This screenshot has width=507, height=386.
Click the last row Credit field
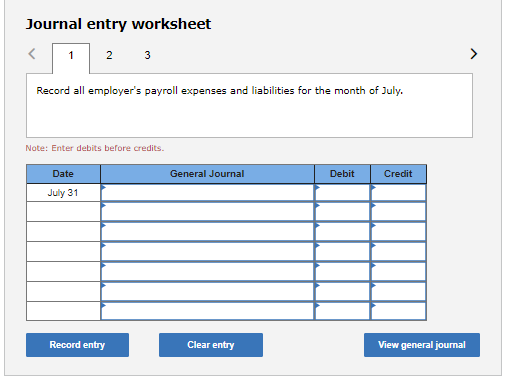399,311
